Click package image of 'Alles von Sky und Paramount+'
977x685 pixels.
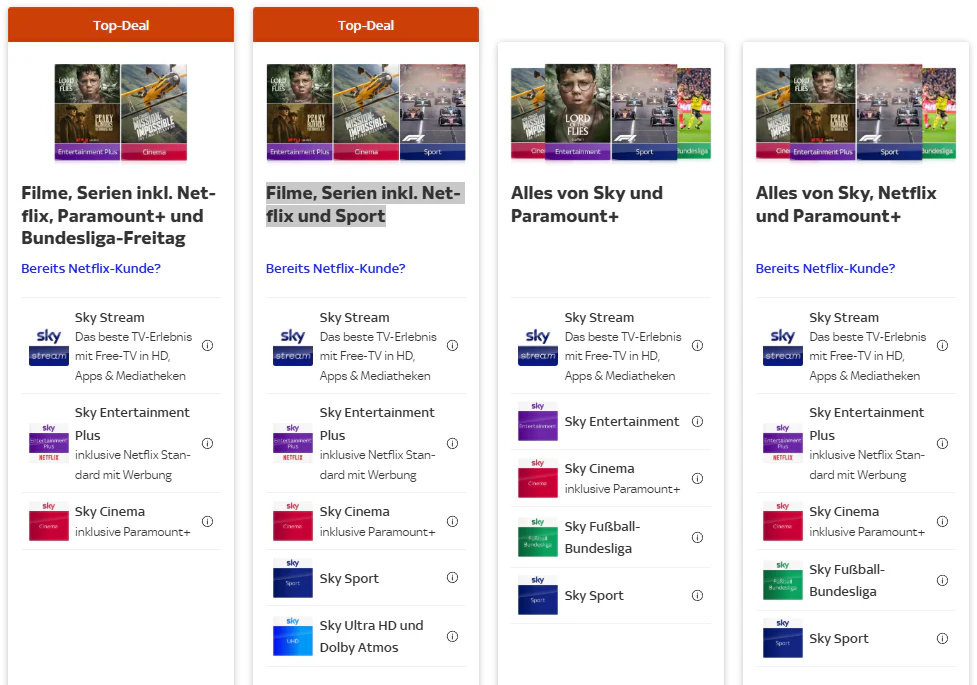click(610, 112)
